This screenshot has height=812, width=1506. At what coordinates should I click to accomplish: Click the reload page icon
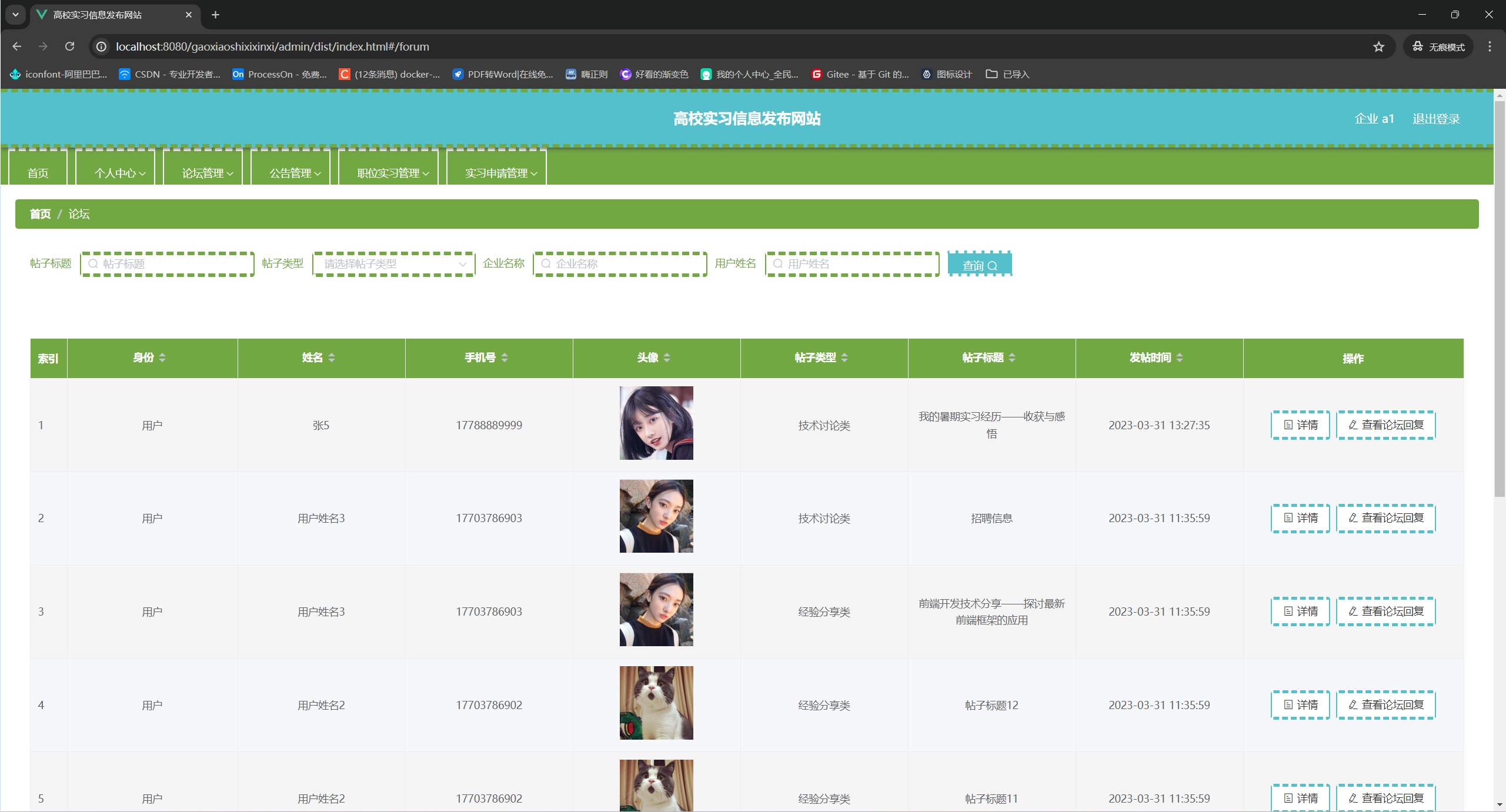[x=69, y=46]
